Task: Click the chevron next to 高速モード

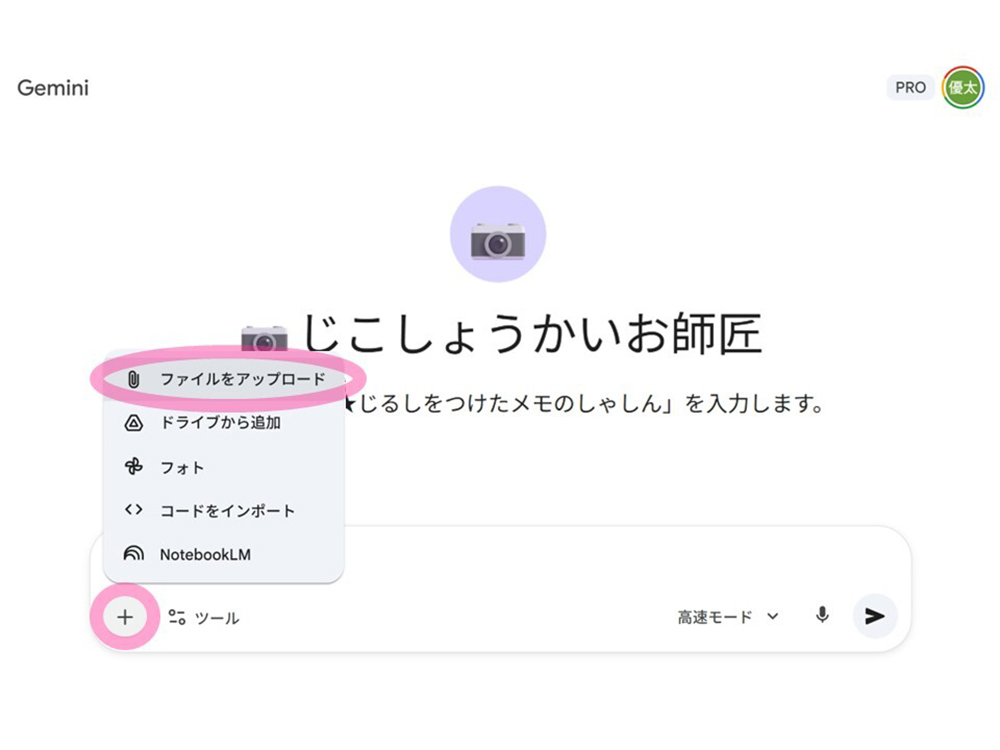Action: (772, 617)
